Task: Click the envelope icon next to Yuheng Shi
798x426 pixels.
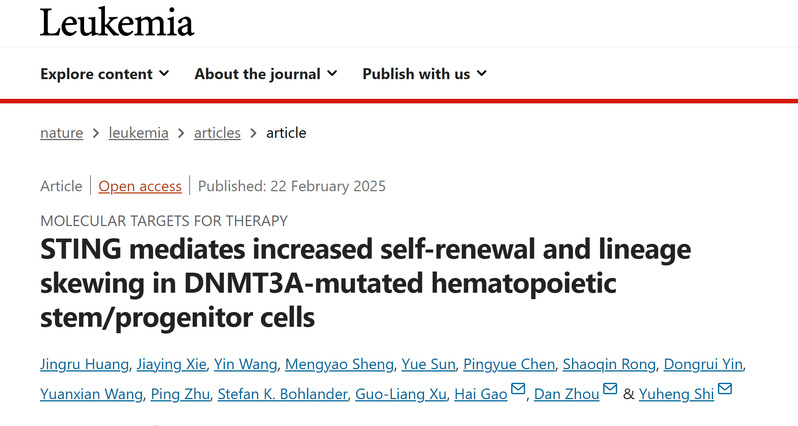Action: coord(725,389)
